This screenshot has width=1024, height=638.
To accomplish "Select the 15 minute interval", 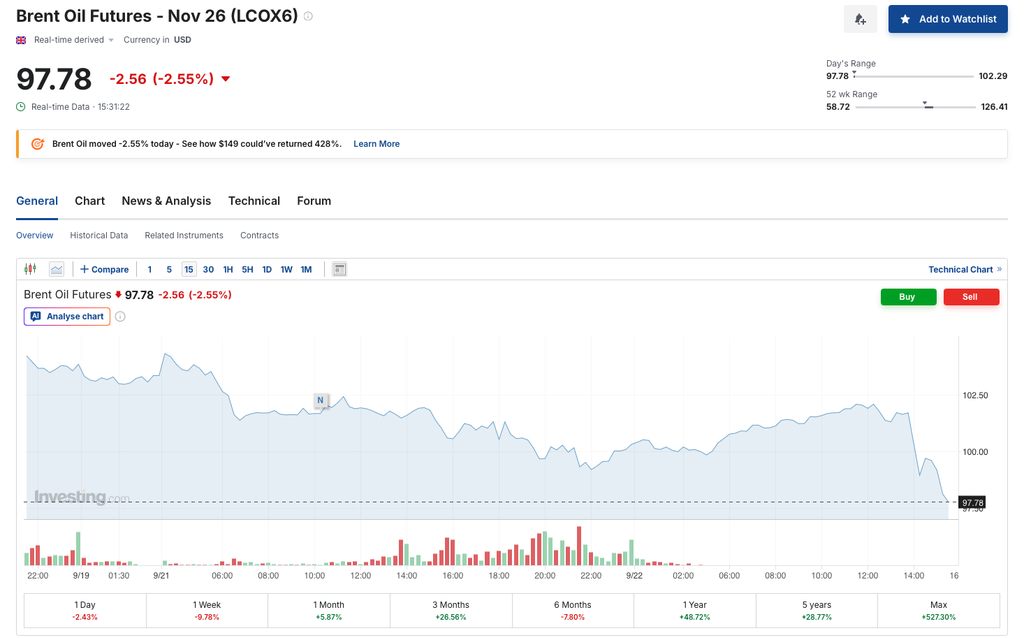I will (189, 269).
